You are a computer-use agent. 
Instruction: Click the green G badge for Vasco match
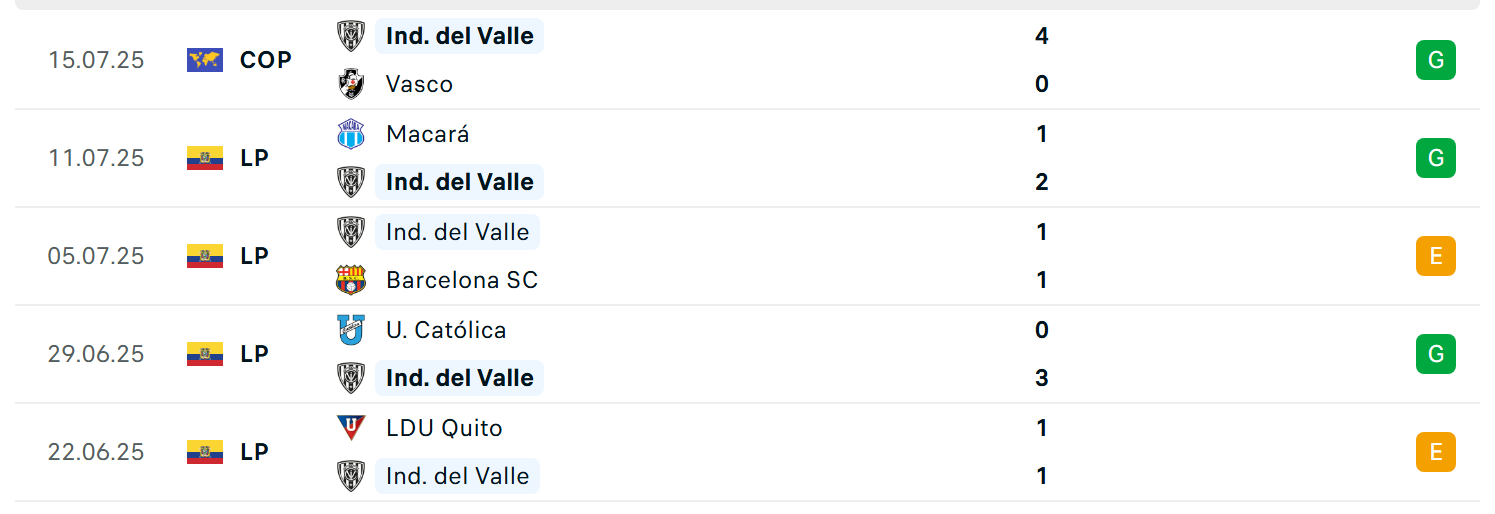pos(1436,60)
